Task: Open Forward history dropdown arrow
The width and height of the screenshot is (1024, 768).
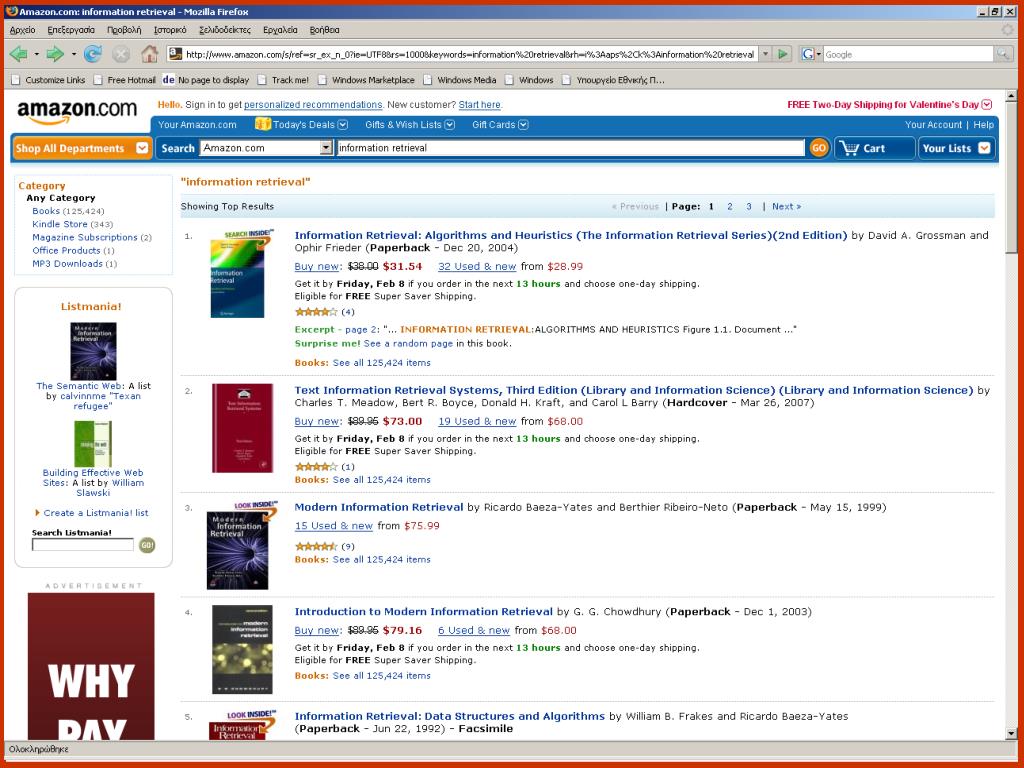Action: (74, 54)
